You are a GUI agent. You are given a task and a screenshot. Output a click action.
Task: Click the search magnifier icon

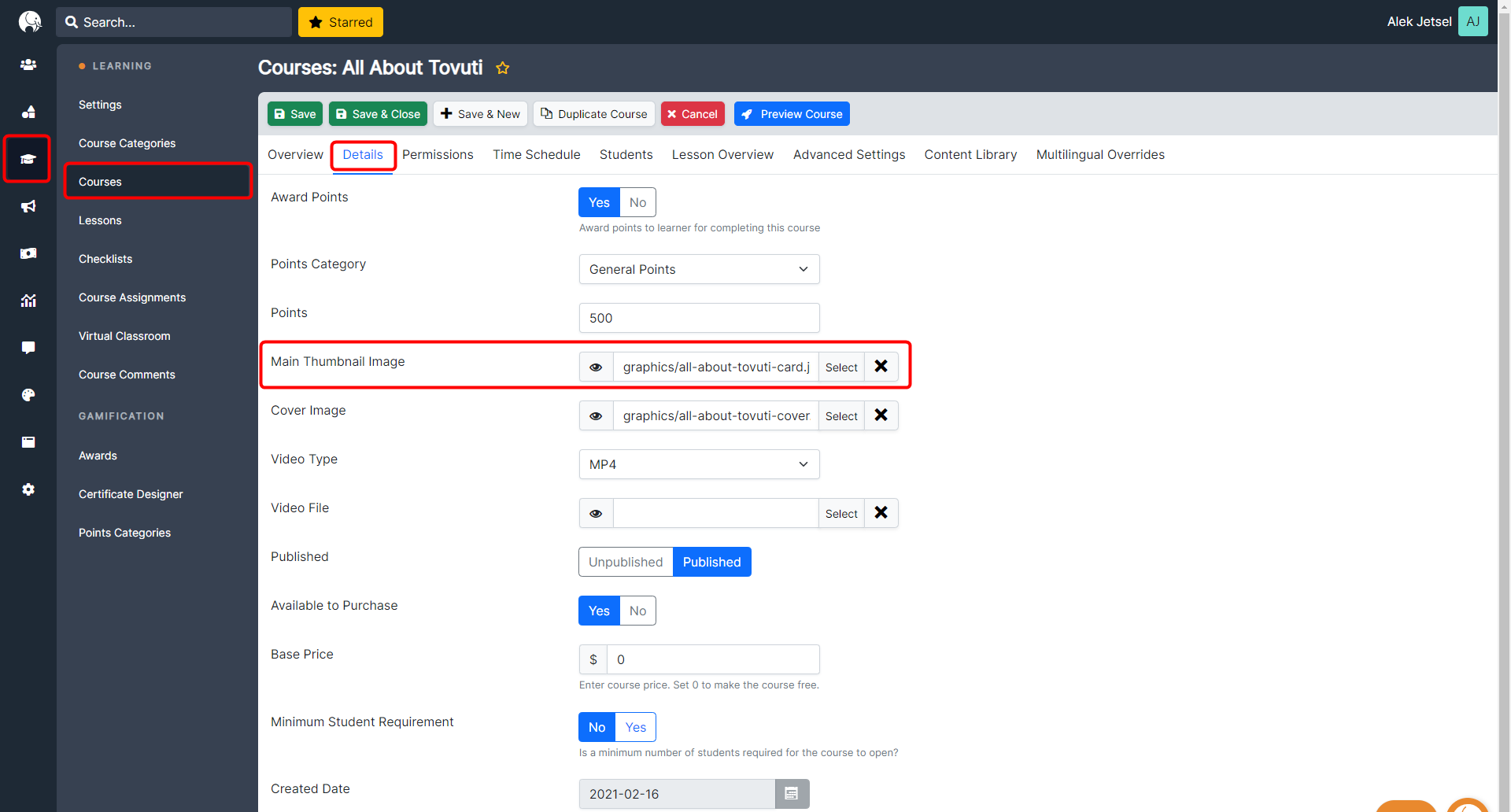pyautogui.click(x=72, y=22)
